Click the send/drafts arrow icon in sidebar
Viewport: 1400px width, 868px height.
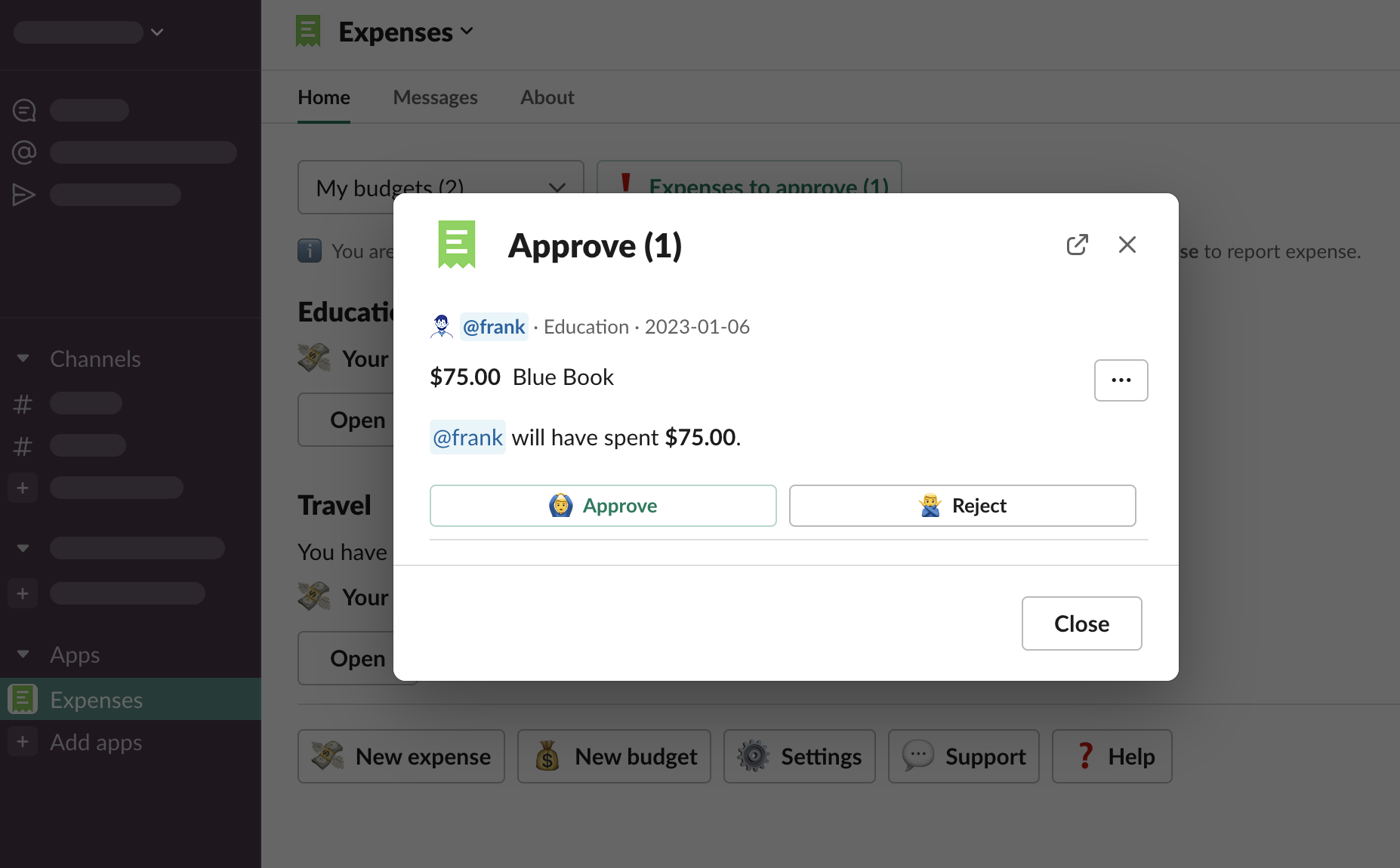coord(24,195)
